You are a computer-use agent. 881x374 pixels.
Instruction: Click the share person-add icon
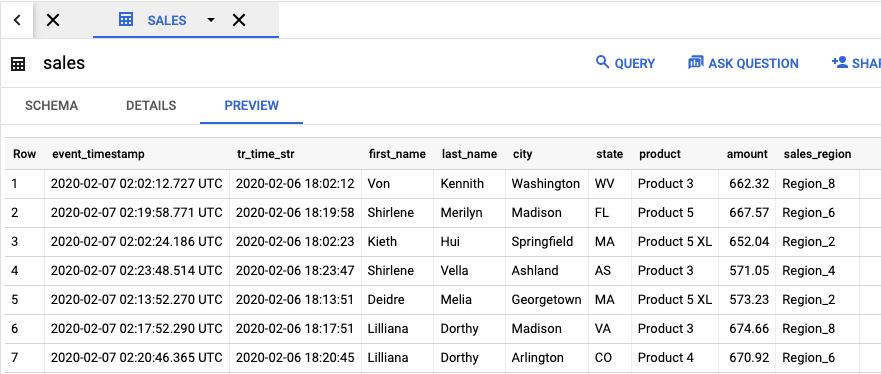[x=839, y=62]
